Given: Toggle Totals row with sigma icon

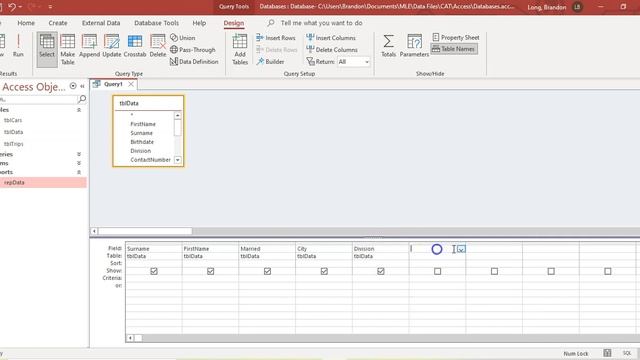Looking at the screenshot, I should tap(389, 46).
